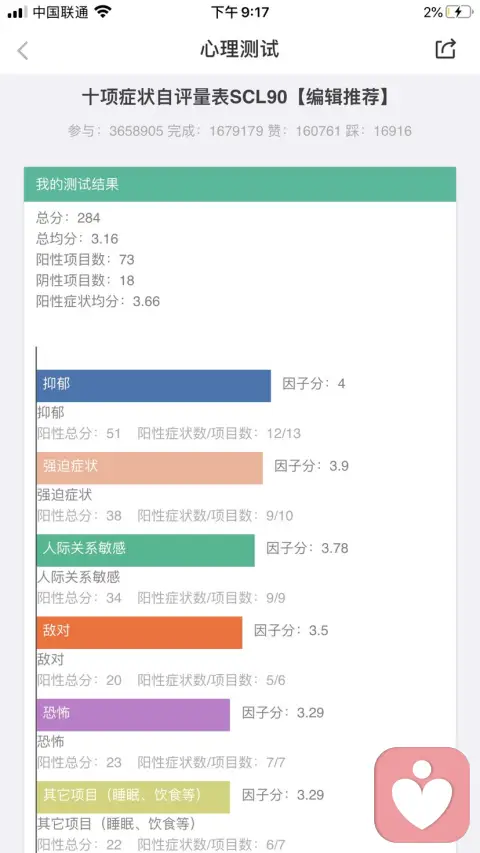Image resolution: width=480 pixels, height=853 pixels.
Task: Tap the battery status icon
Action: (460, 12)
